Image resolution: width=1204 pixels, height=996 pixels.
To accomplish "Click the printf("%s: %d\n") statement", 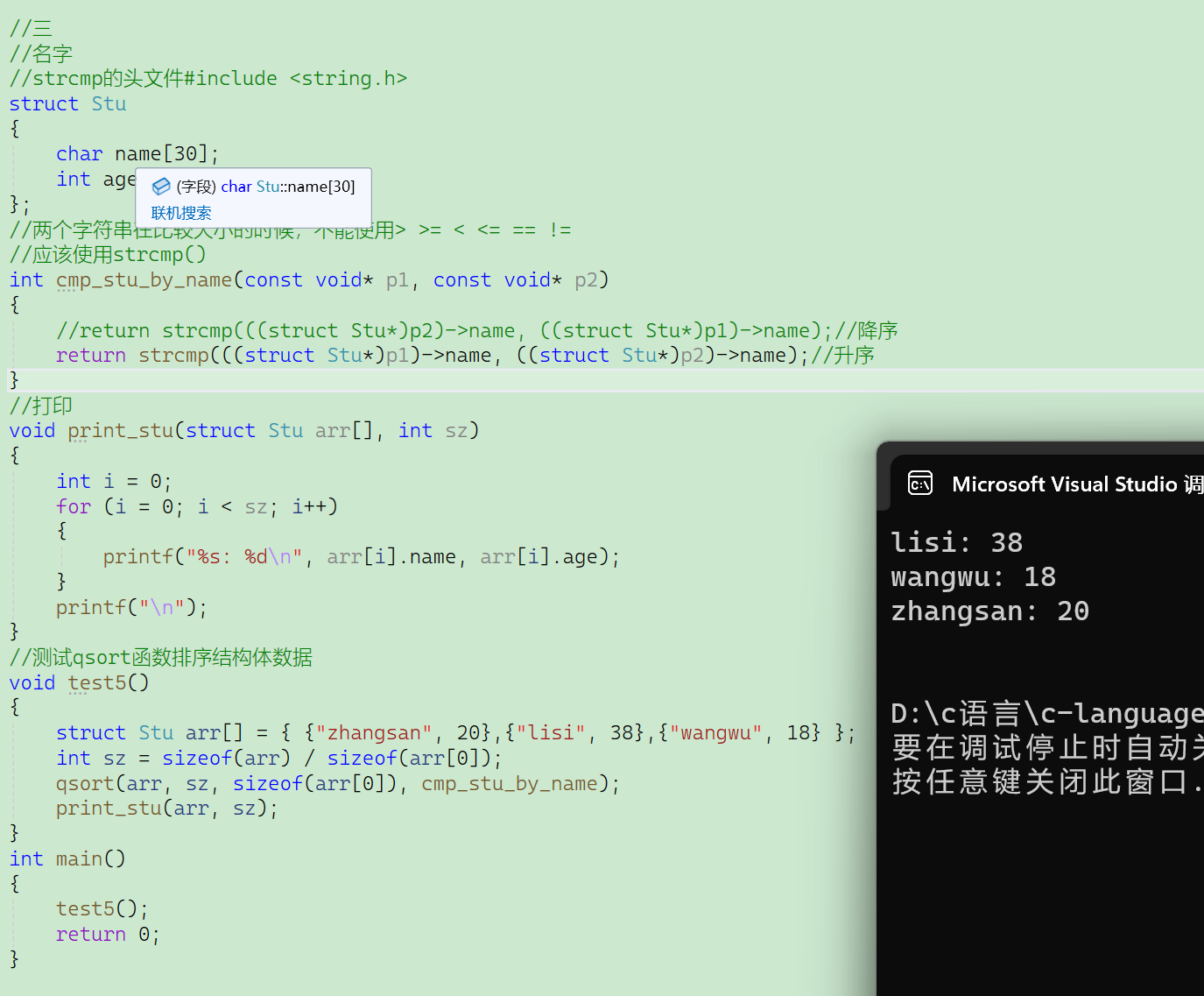I will click(362, 557).
